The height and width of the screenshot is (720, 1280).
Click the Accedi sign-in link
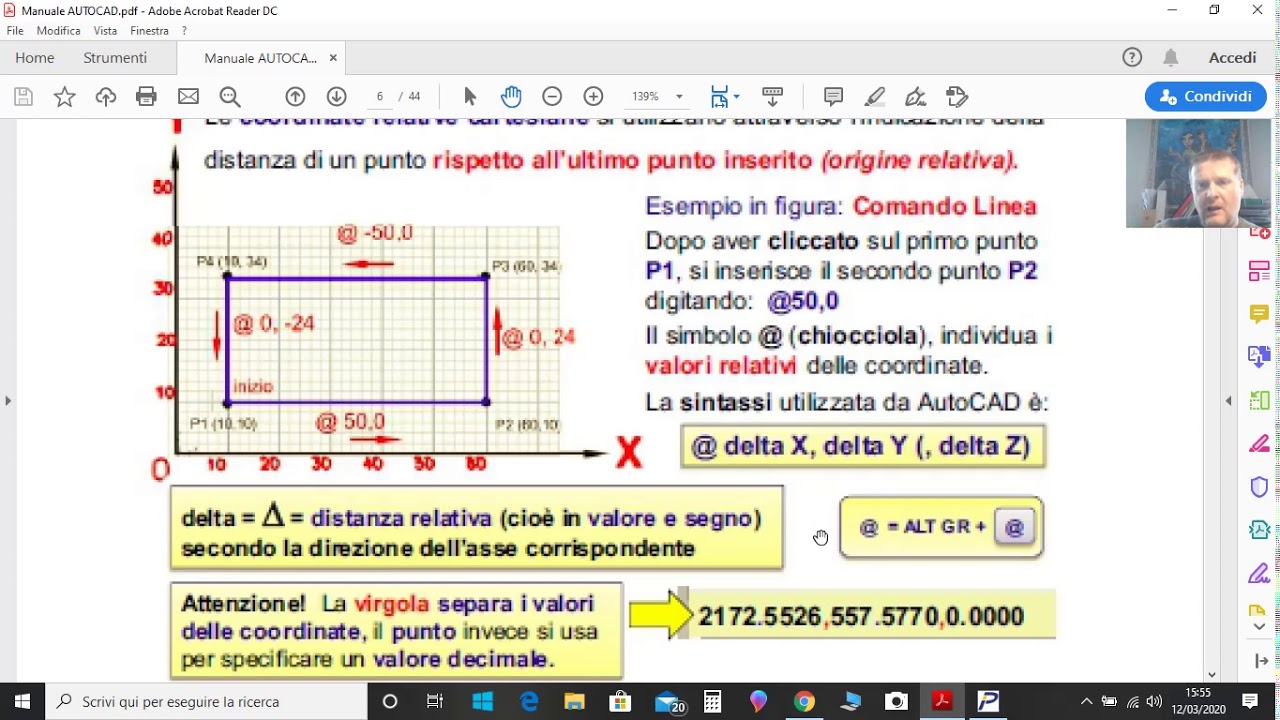pyautogui.click(x=1232, y=58)
